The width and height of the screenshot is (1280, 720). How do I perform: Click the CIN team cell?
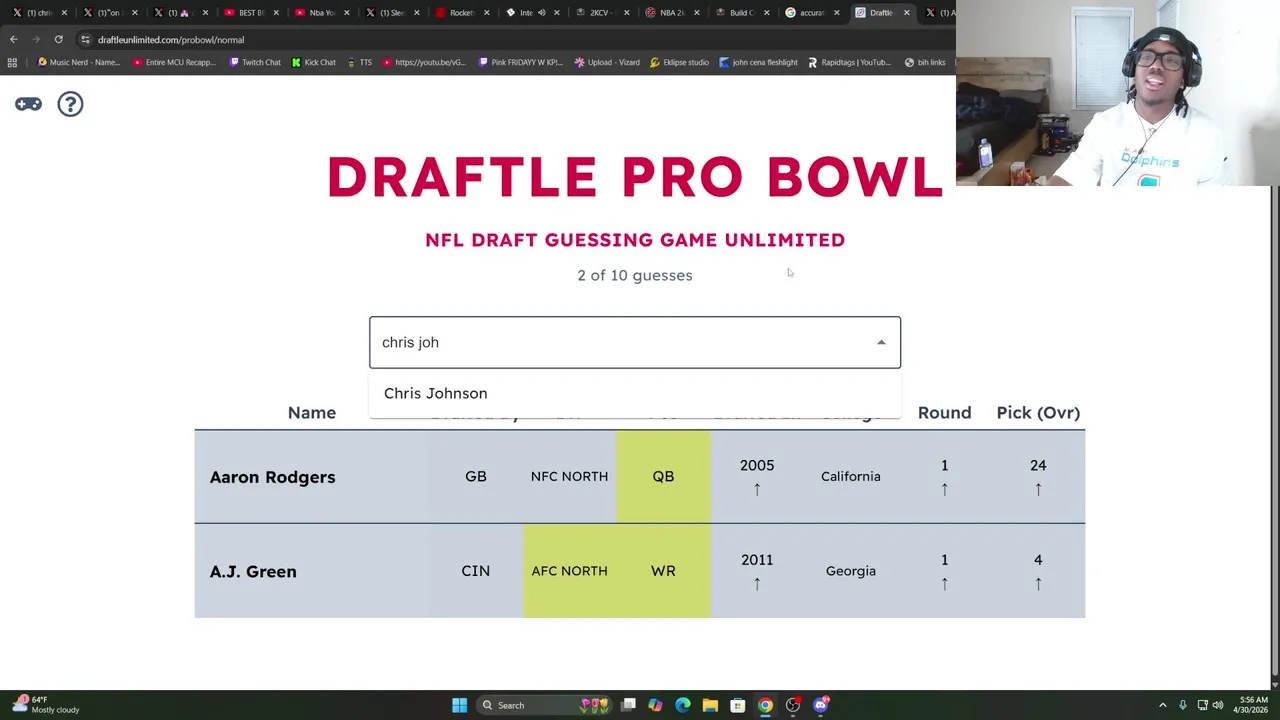(x=475, y=571)
